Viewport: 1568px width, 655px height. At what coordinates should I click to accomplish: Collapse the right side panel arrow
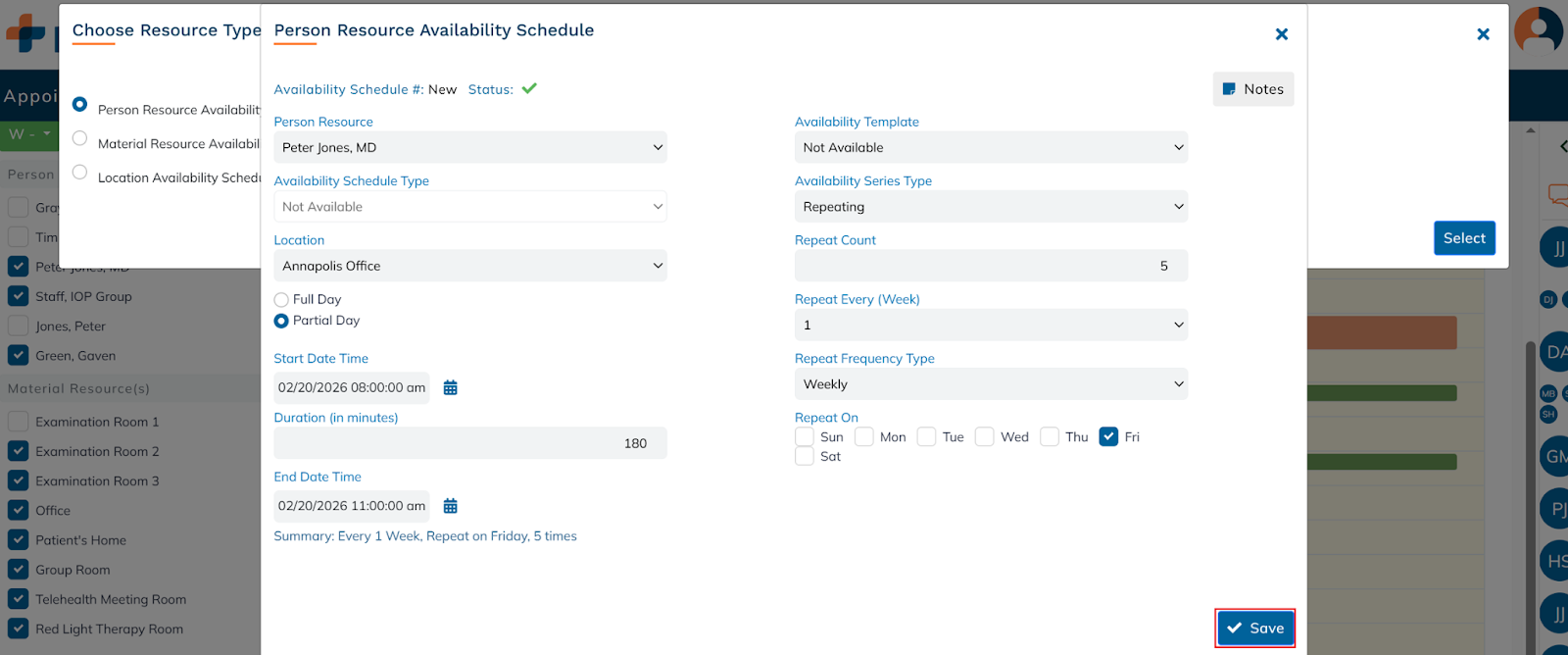[1562, 146]
